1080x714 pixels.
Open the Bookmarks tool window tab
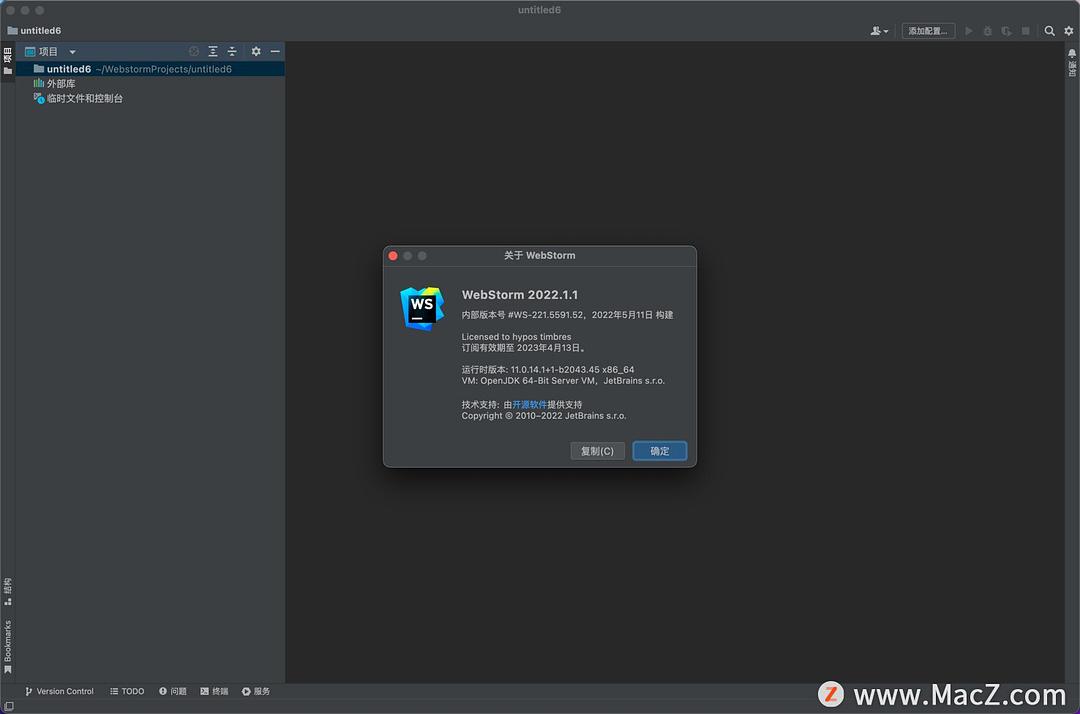coord(8,647)
